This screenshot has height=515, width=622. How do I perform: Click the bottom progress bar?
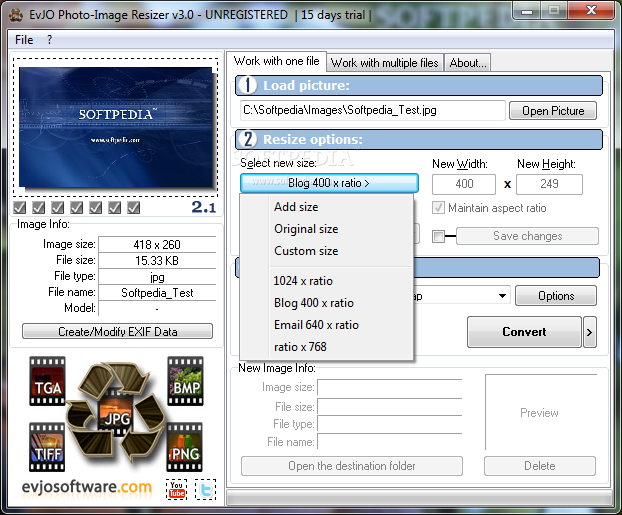click(419, 497)
